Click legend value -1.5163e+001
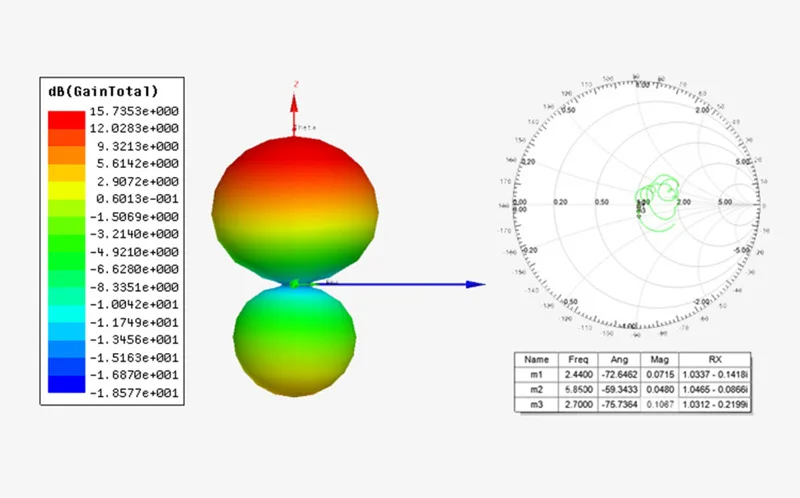This screenshot has height=498, width=800. (134, 358)
